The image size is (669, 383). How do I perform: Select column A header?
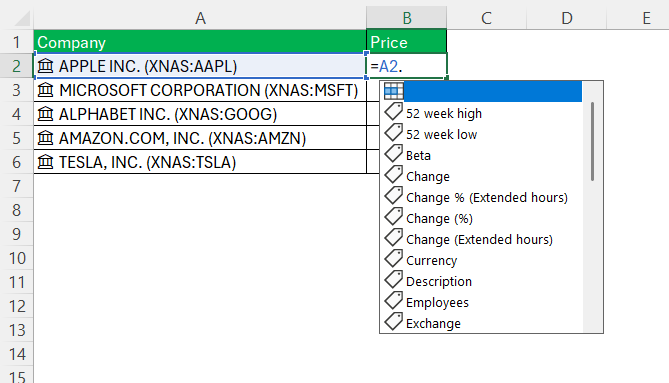tap(200, 18)
